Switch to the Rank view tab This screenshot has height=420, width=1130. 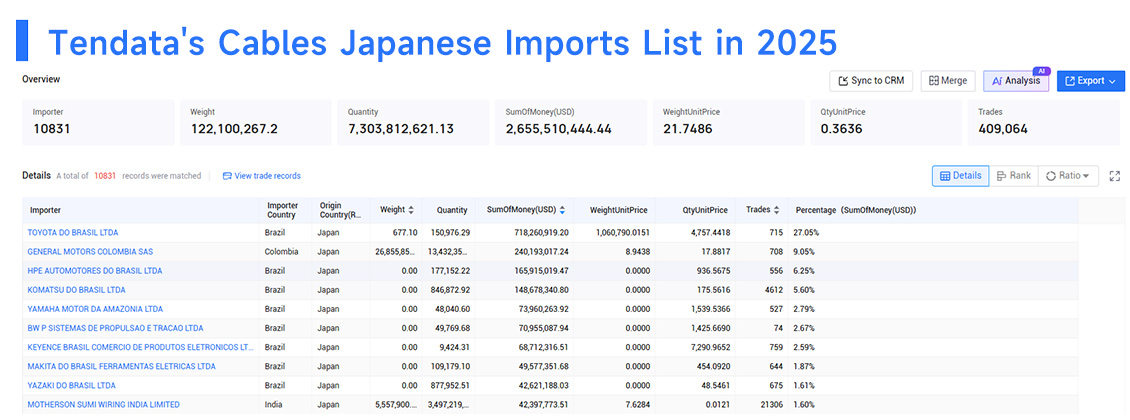[x=1013, y=176]
